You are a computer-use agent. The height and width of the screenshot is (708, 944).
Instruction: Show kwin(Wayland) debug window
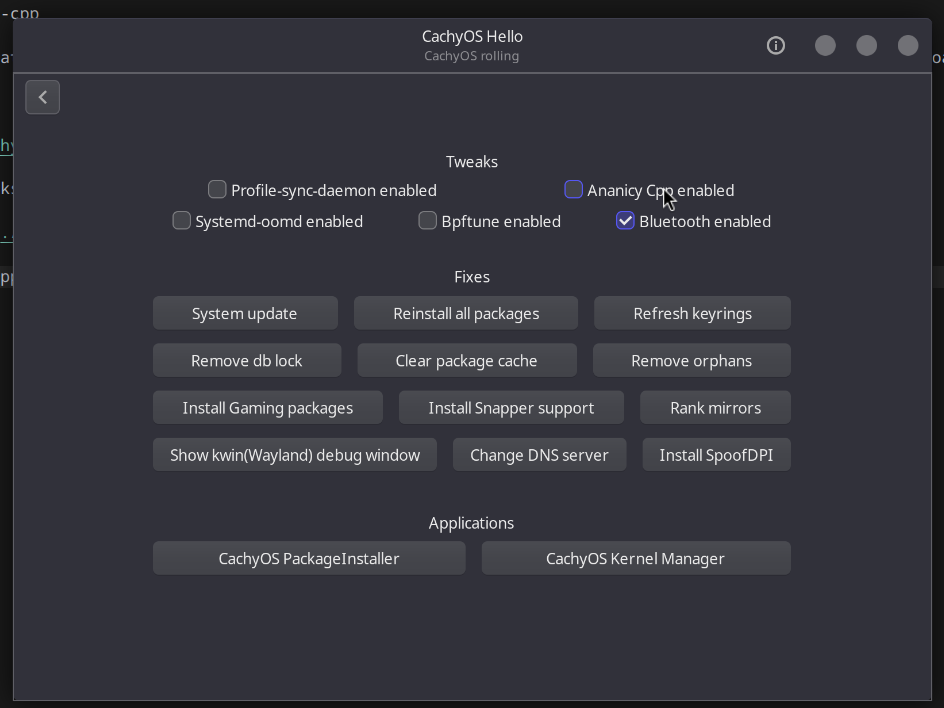click(x=295, y=455)
